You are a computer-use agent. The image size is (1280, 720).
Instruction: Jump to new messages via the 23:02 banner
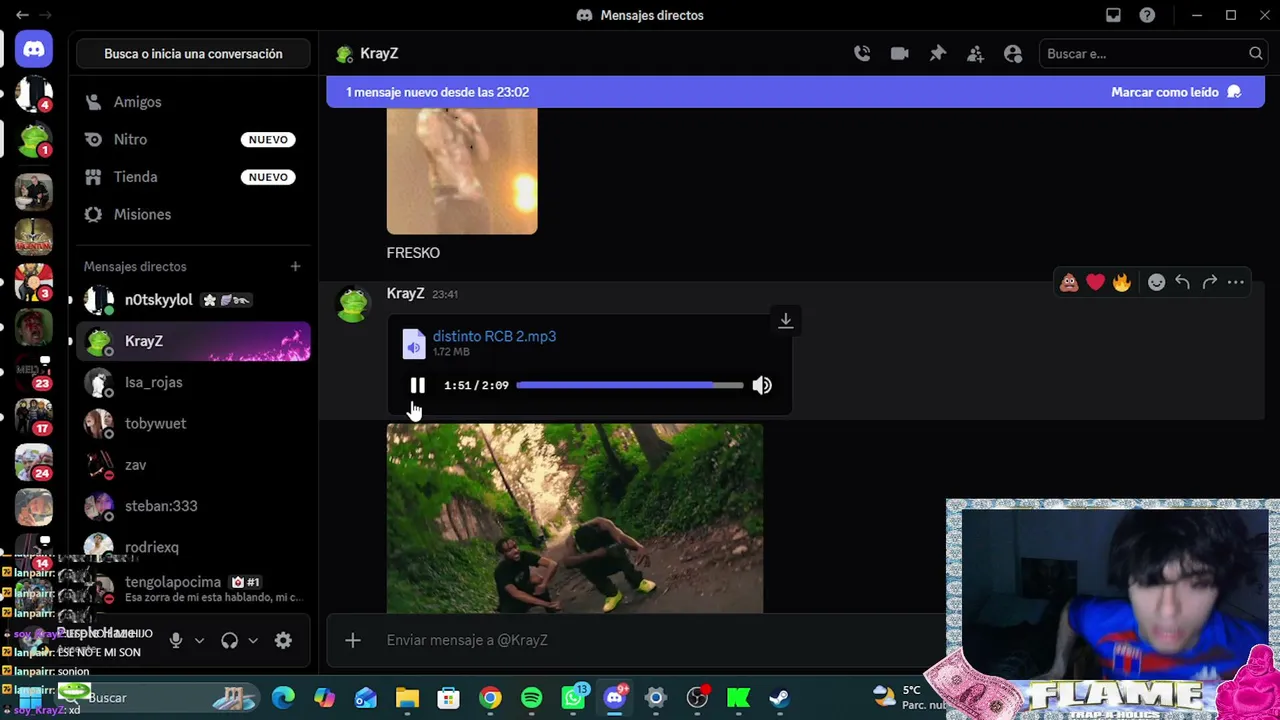pos(437,92)
